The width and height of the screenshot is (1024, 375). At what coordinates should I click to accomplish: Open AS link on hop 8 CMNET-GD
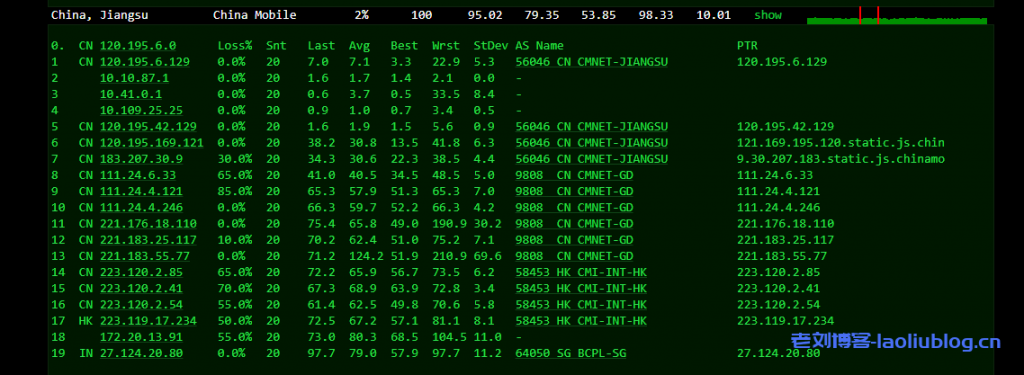tap(574, 175)
